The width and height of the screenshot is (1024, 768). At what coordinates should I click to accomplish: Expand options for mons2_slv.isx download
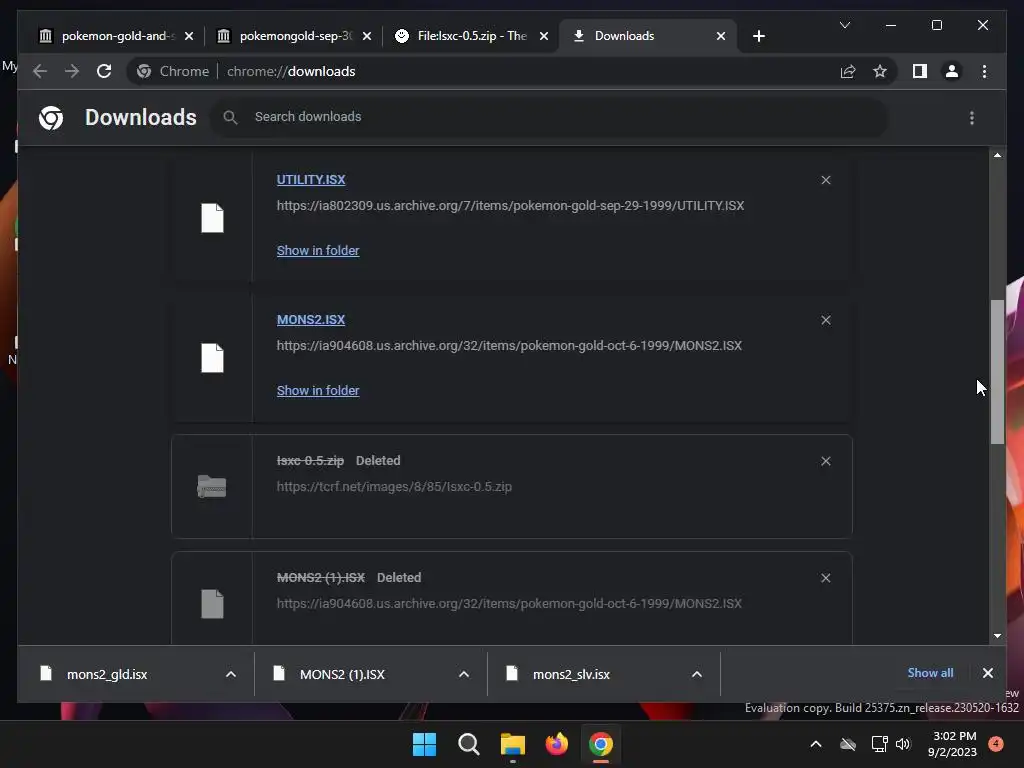[697, 674]
